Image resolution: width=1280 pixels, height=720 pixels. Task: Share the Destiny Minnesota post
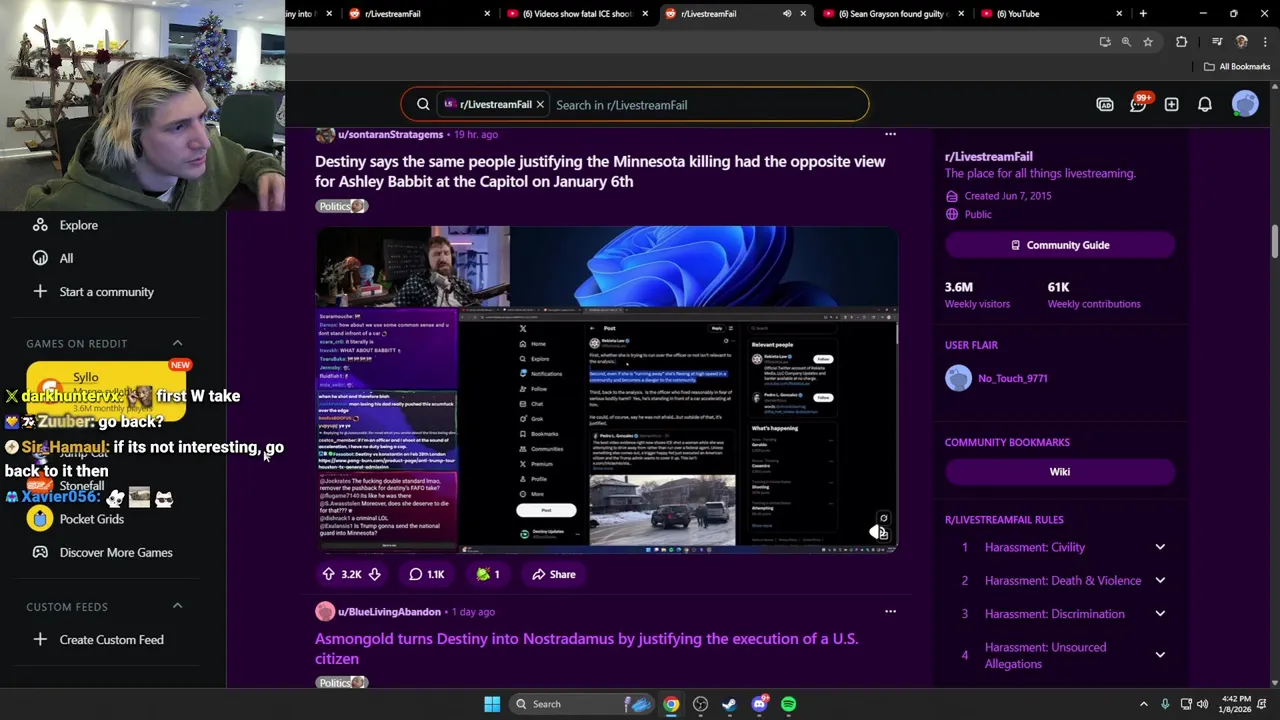[554, 574]
